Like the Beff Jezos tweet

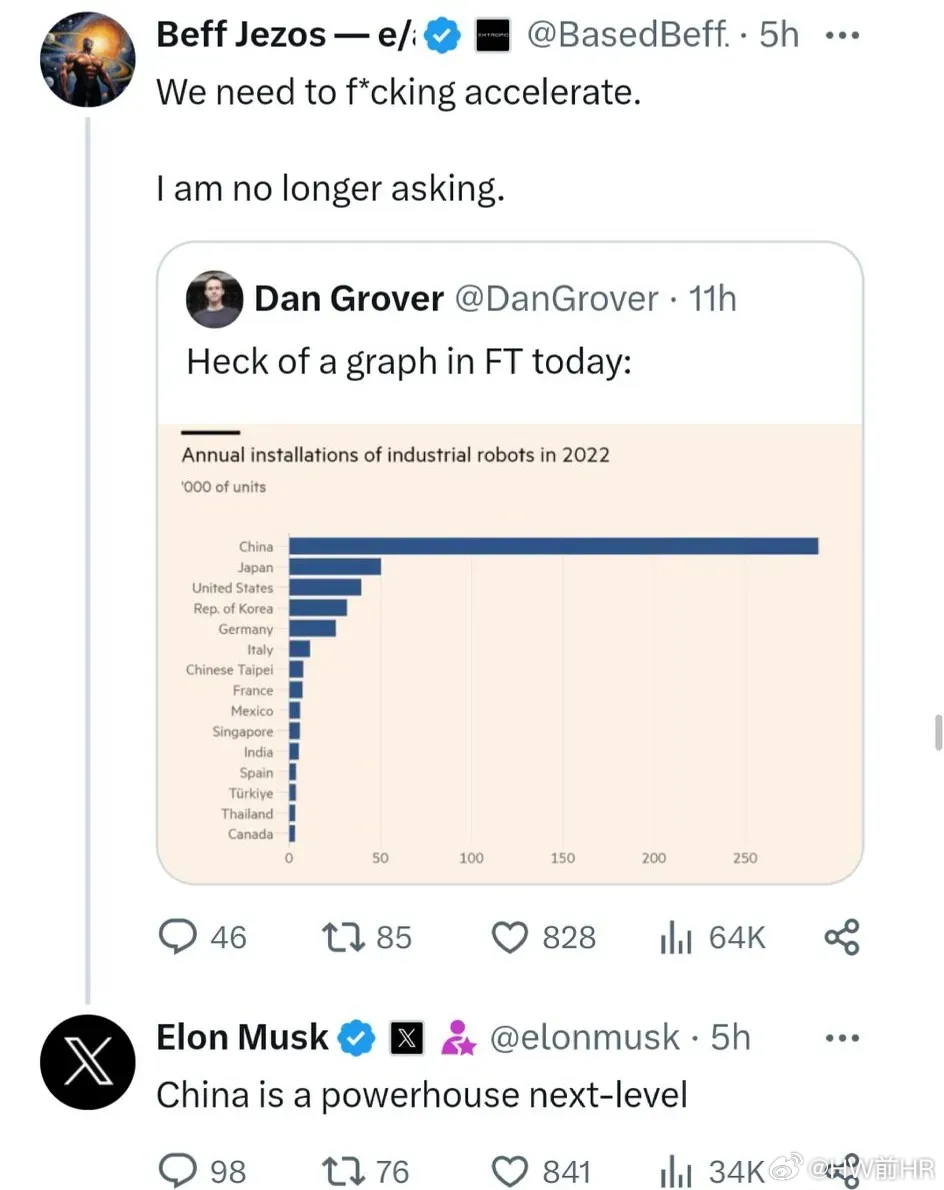click(509, 937)
